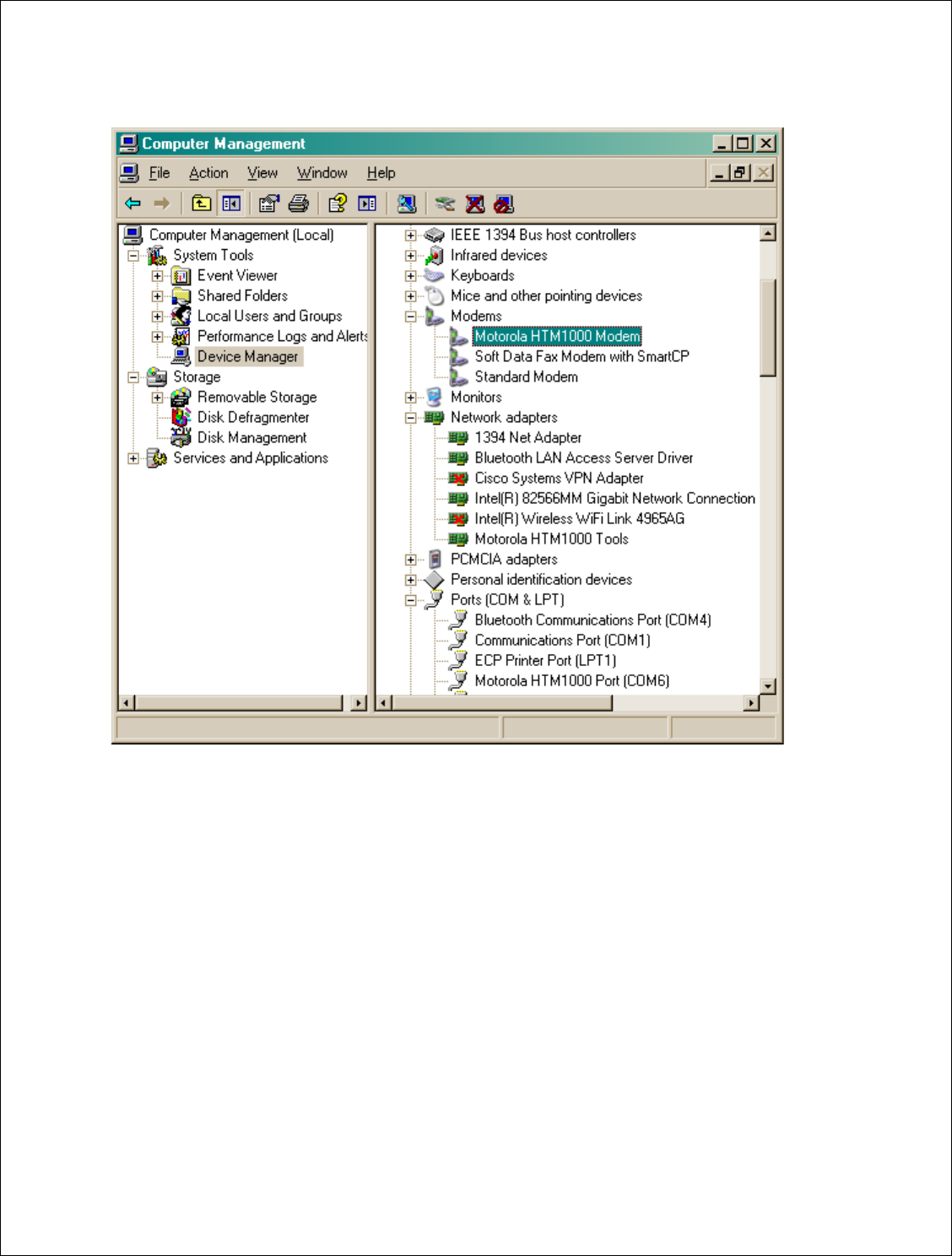Click the Help question mark toolbar icon
Image resolution: width=952 pixels, height=1256 pixels.
pyautogui.click(x=337, y=203)
